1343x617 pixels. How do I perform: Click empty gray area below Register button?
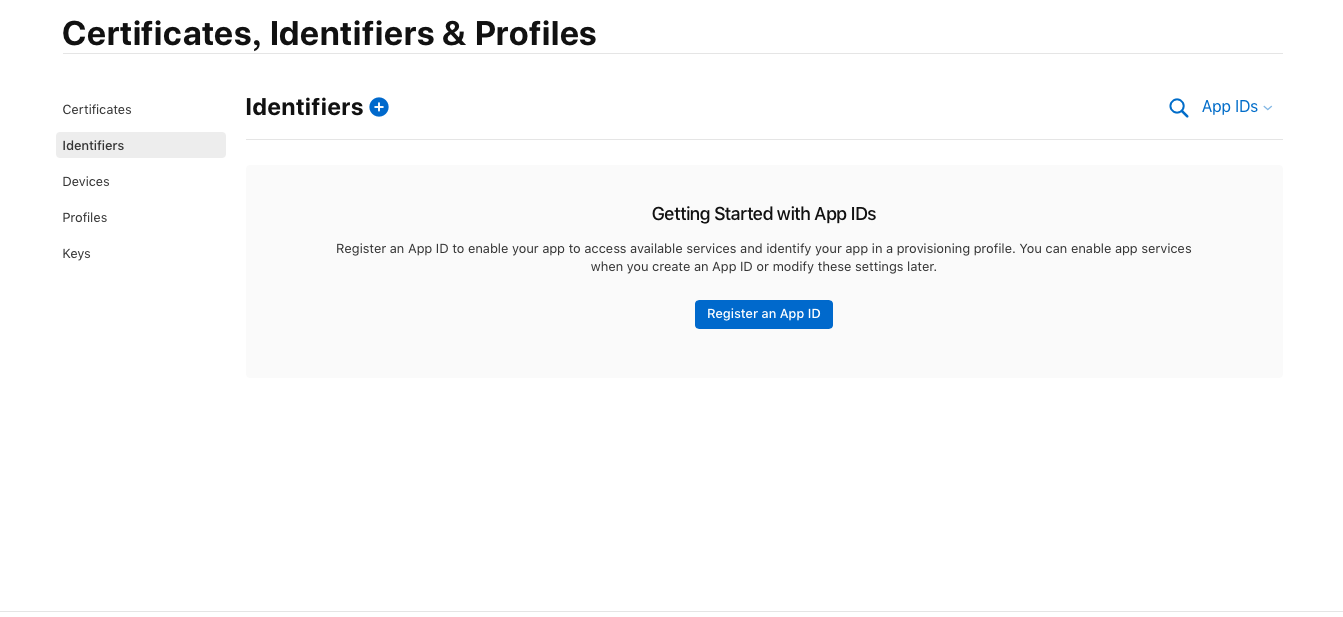(764, 353)
